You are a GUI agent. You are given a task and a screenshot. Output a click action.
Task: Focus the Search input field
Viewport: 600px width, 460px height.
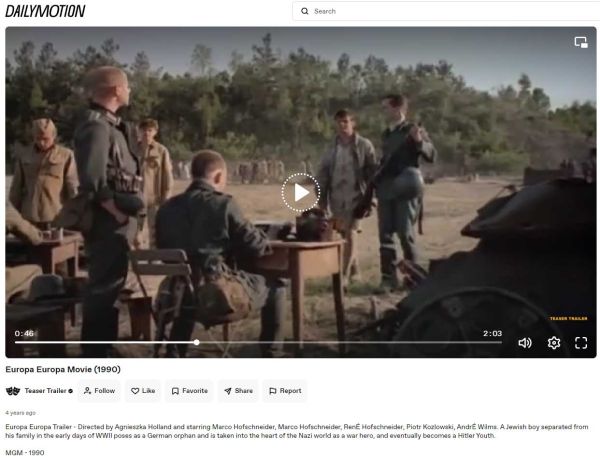(446, 11)
